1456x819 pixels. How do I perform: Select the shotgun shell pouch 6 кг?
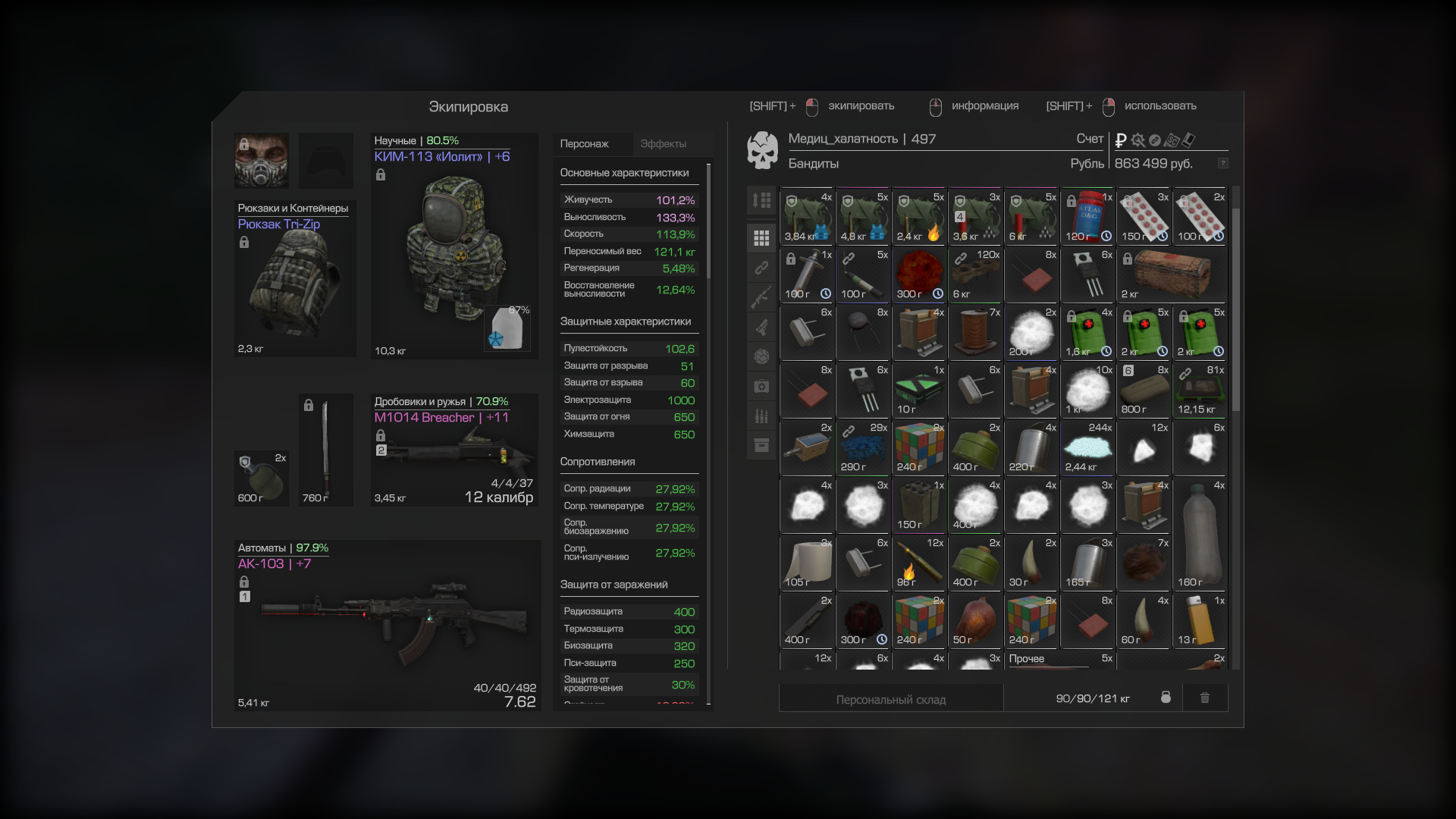tap(1032, 216)
